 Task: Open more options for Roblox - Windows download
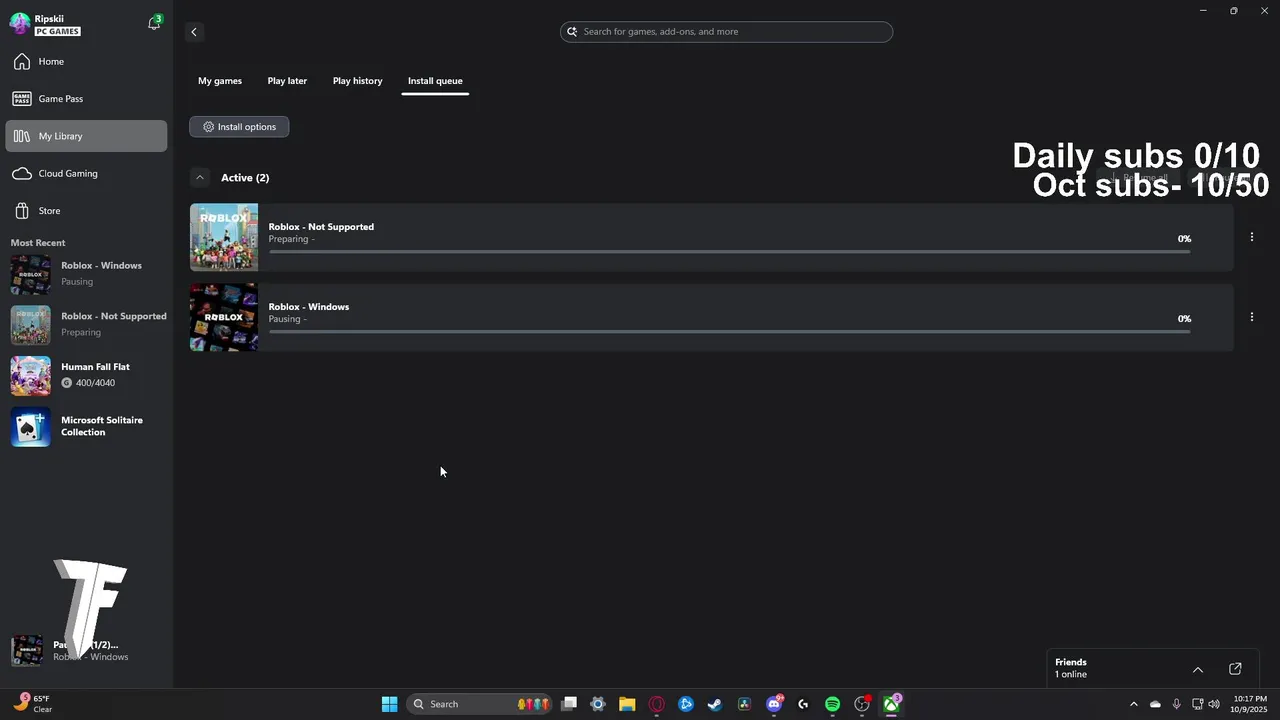[x=1252, y=317]
